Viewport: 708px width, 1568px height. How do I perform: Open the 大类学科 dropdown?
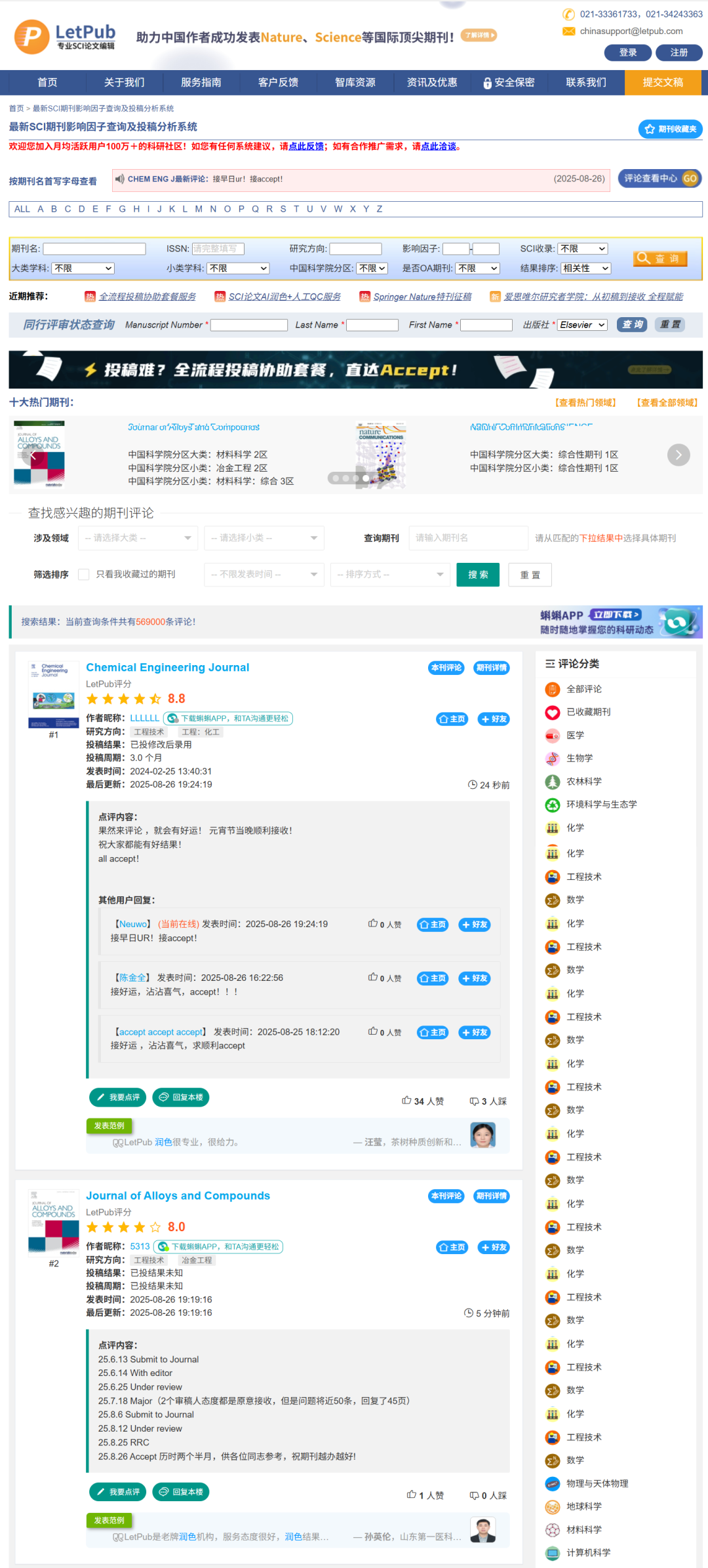83,269
